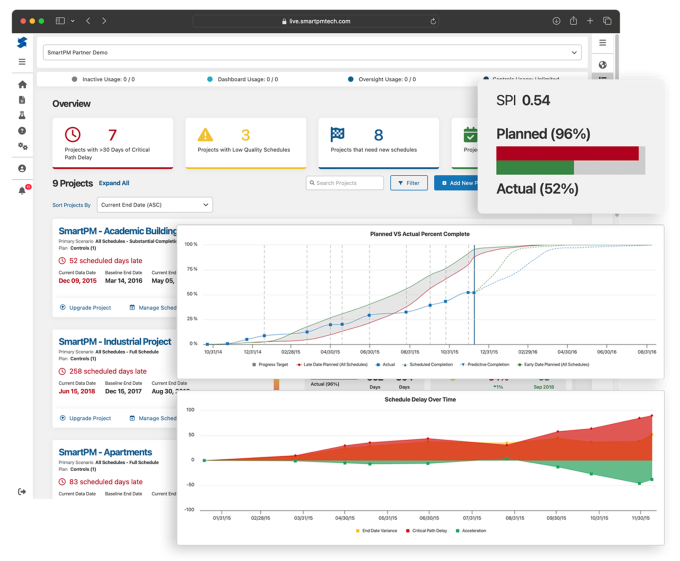Click the logout icon at sidebar bottom
This screenshot has width=680, height=561.
pyautogui.click(x=22, y=492)
